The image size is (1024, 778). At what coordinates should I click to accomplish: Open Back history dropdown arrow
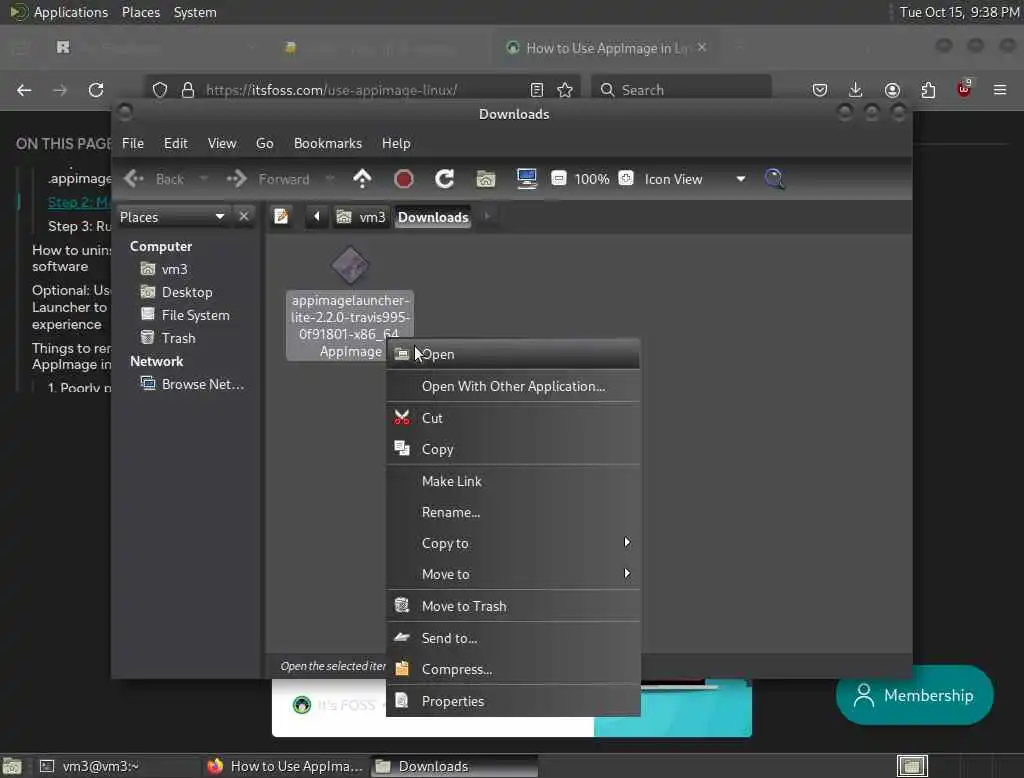pyautogui.click(x=203, y=178)
